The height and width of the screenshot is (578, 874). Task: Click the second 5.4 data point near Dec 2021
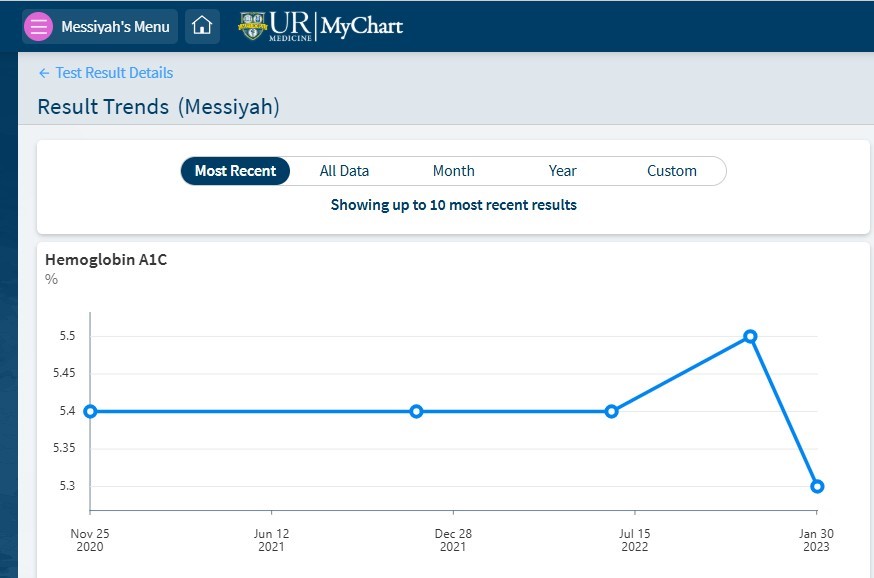coord(416,411)
